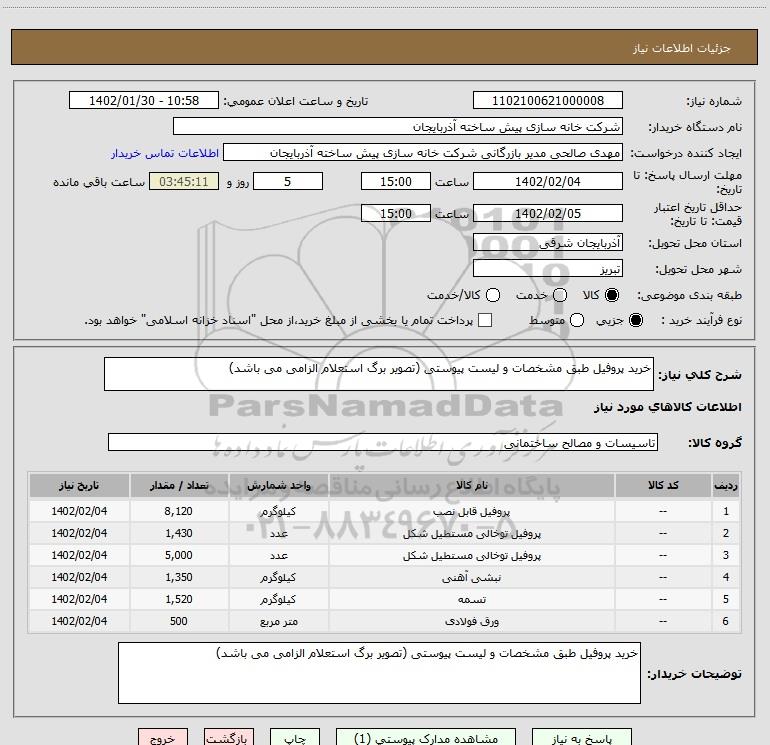The image size is (770, 745).
Task: Select the خدمت radio button
Action: pos(560,295)
